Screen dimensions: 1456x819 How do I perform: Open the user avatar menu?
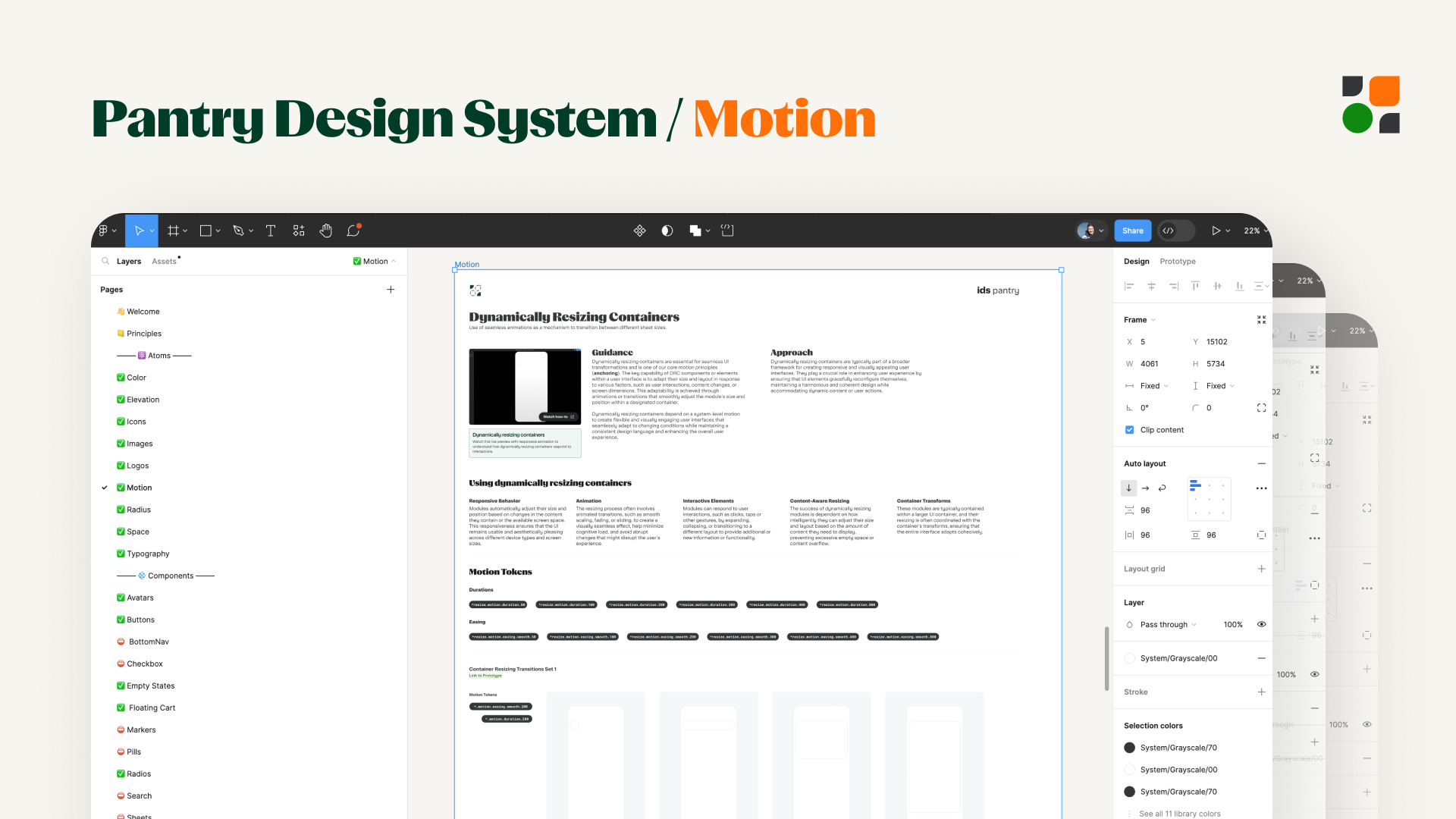(1090, 231)
